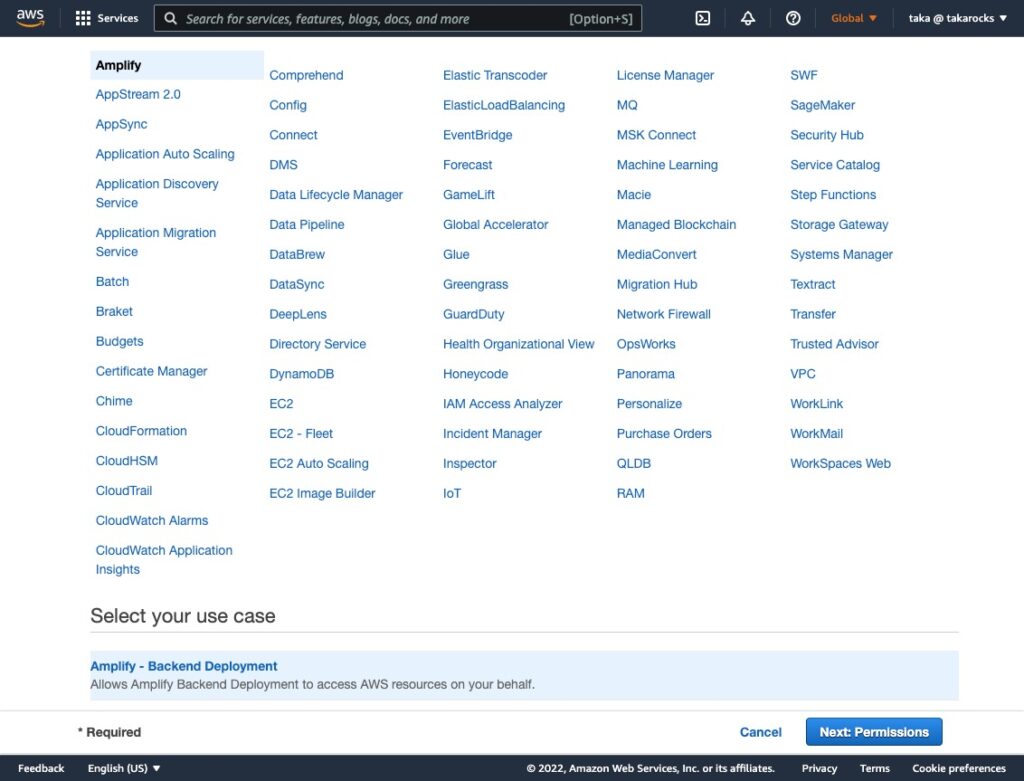Pick License Manager service
Viewport: 1024px width, 781px height.
click(x=665, y=75)
